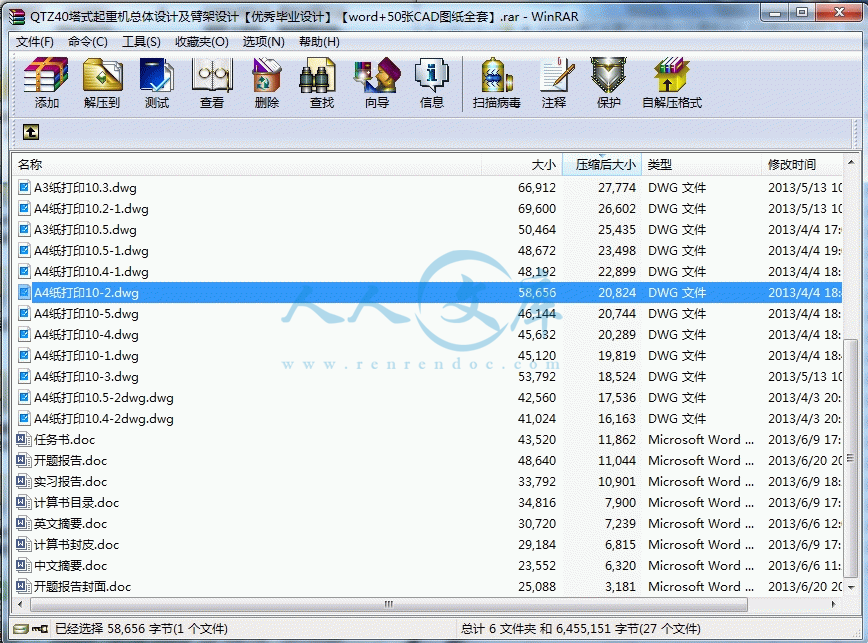
Task: Click the 添加 (Add) toolbar icon
Action: pos(46,83)
